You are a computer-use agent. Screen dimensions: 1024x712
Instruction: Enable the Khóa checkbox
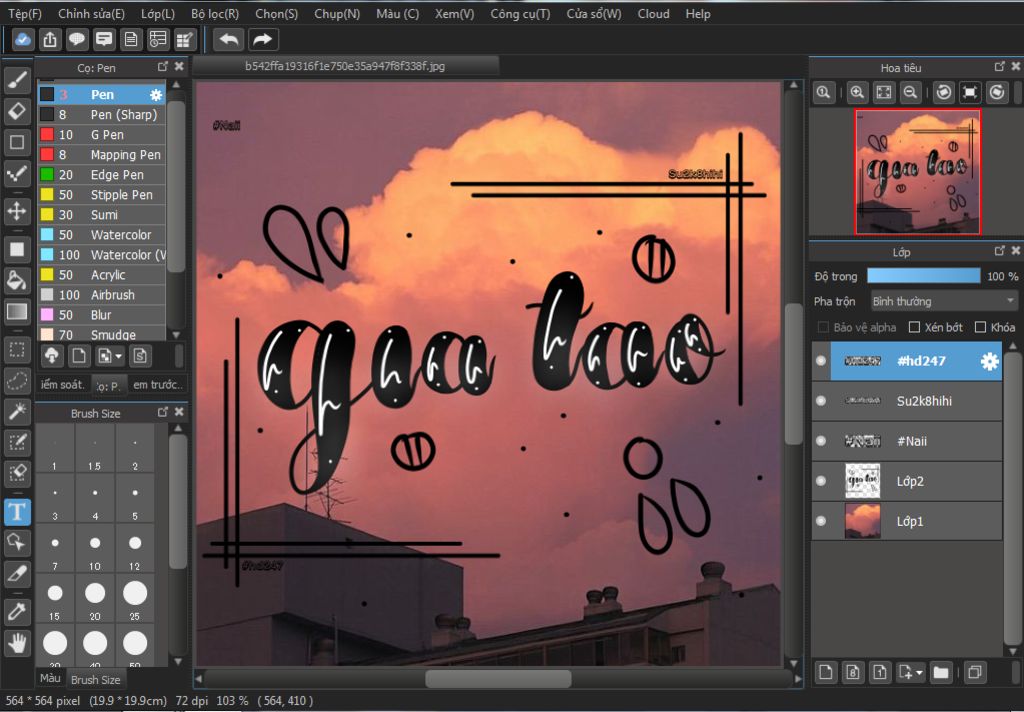tap(980, 327)
